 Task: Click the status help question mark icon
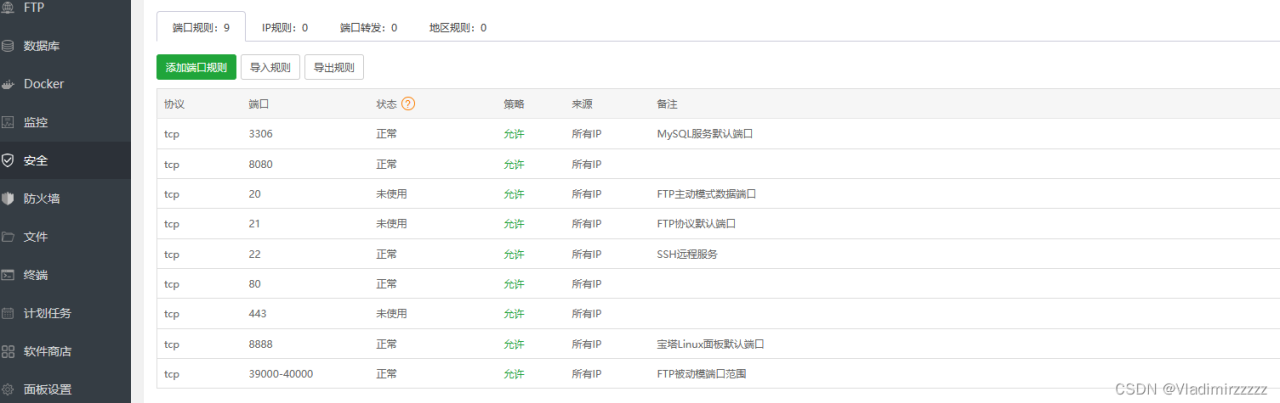pos(408,104)
